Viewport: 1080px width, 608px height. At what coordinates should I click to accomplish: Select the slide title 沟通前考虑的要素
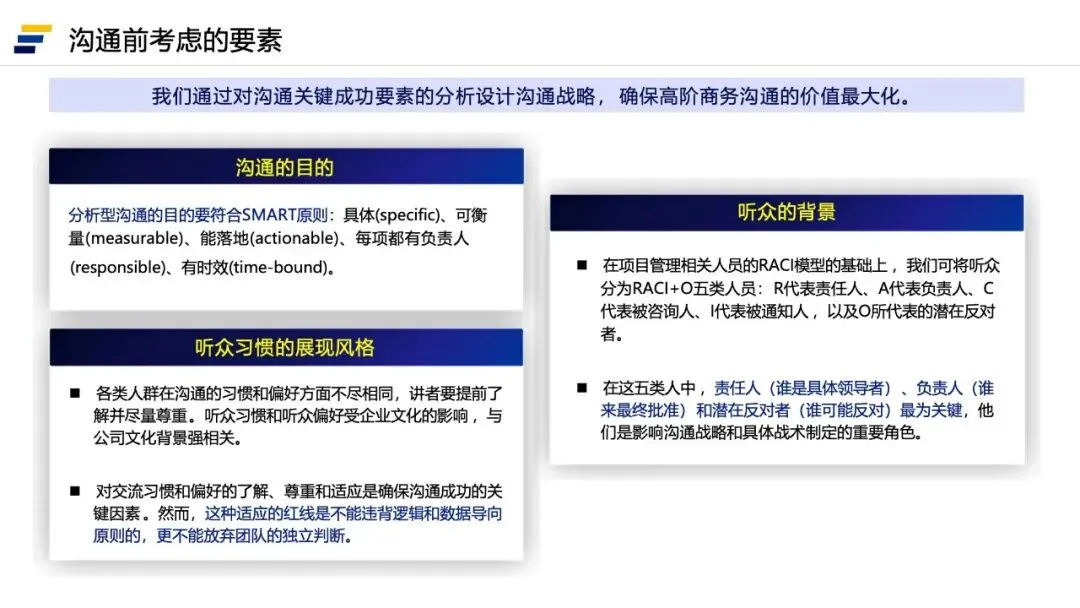175,40
